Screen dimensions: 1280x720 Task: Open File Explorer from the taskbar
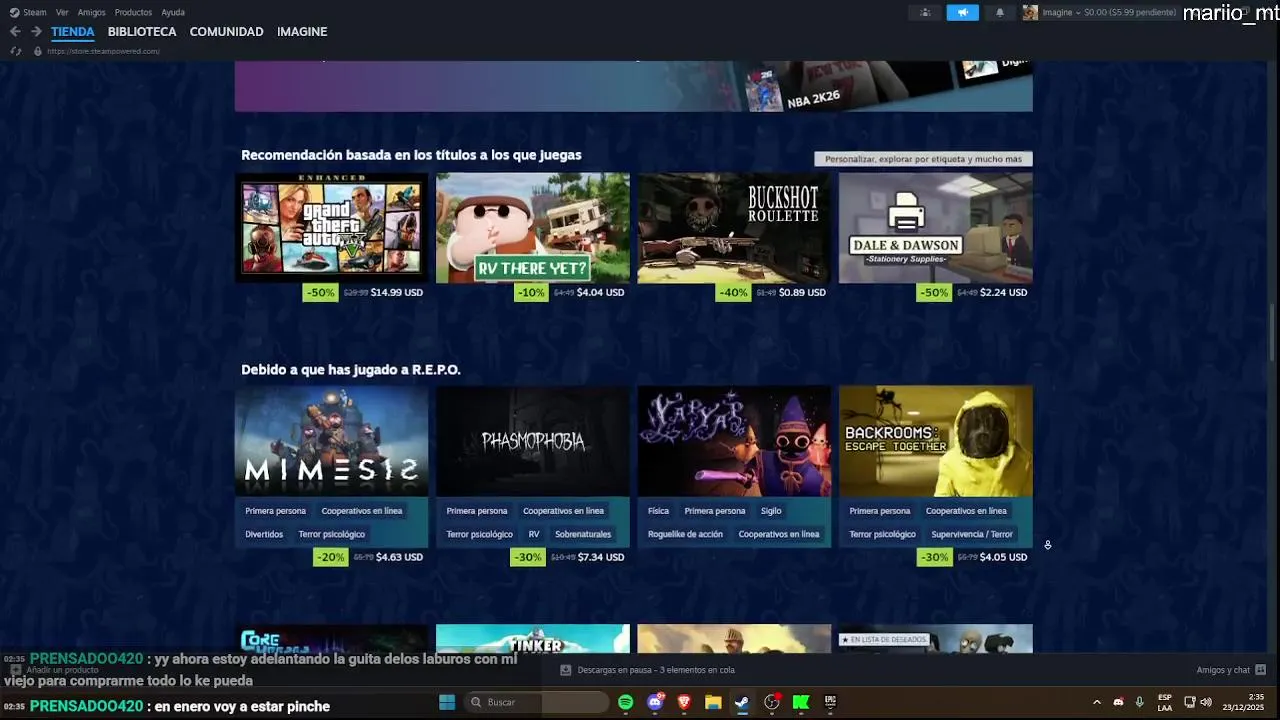(x=713, y=702)
